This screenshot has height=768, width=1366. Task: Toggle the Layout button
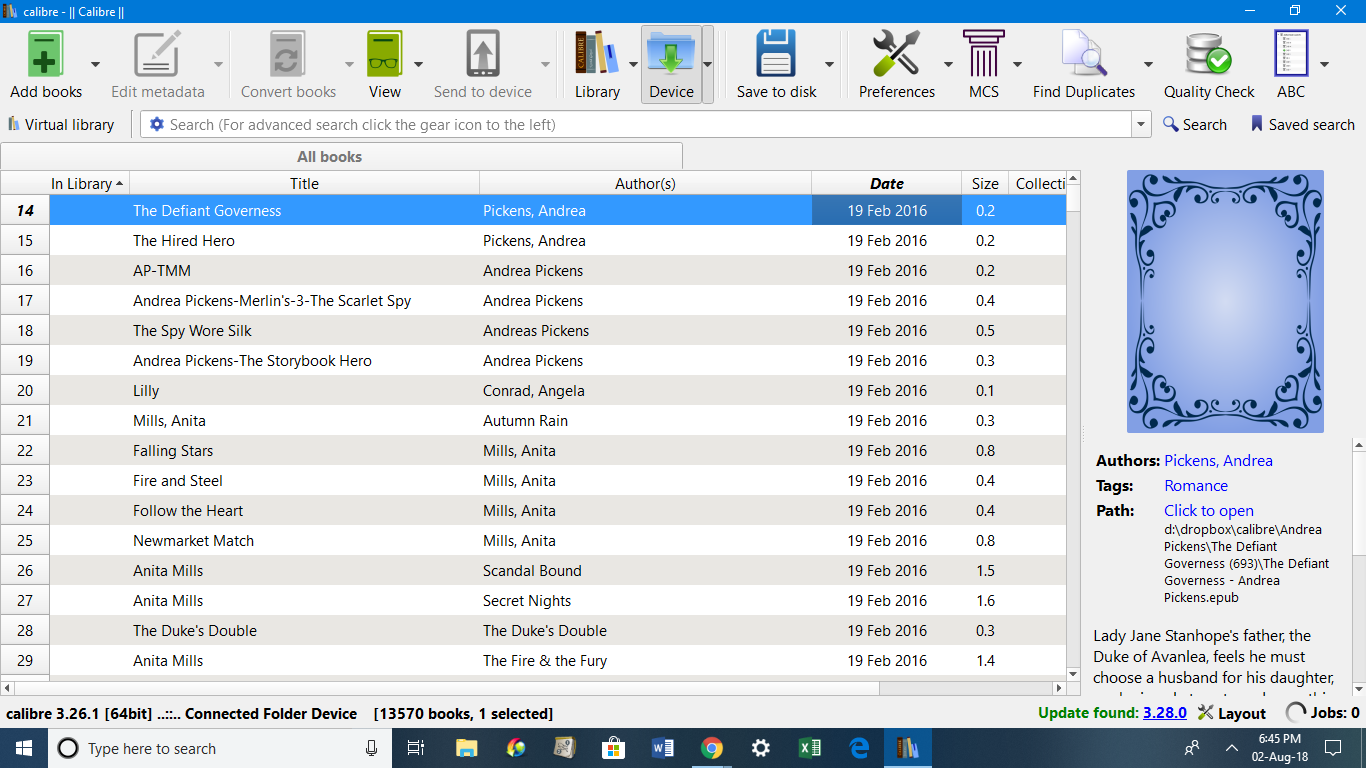point(1232,713)
